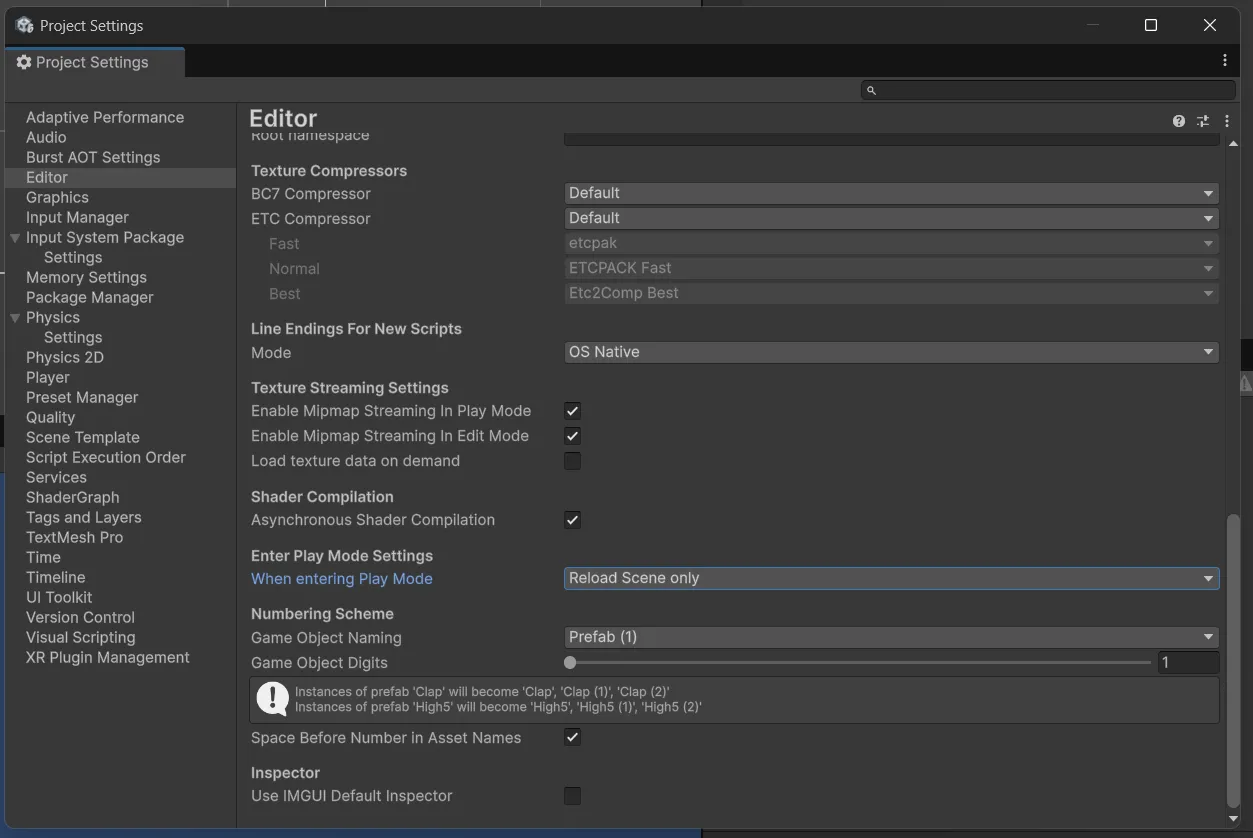Select Graphics in the settings sidebar
1253x838 pixels.
(x=57, y=198)
